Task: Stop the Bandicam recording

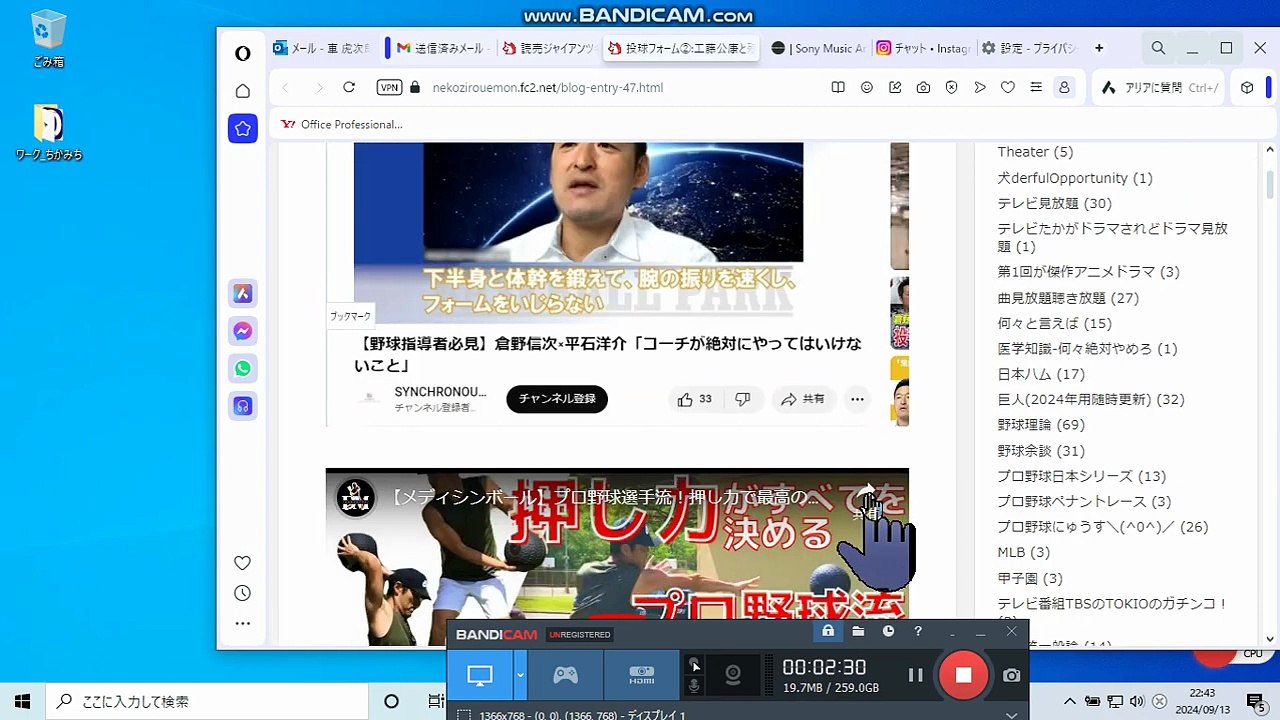Action: click(x=963, y=675)
